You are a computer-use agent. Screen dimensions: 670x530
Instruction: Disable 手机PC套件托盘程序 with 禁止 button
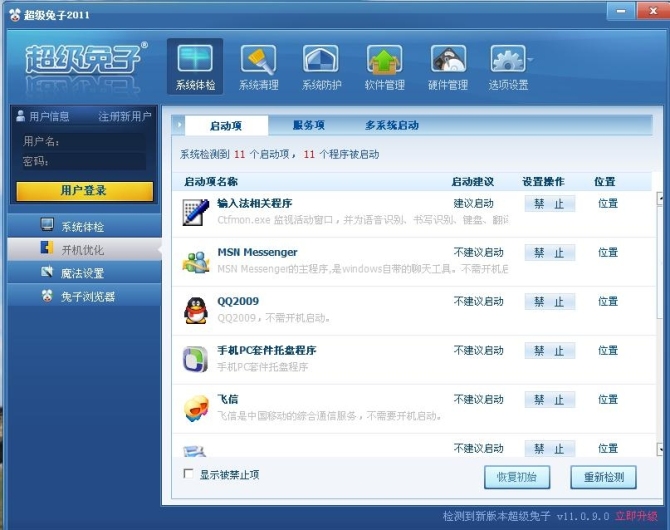(x=550, y=351)
